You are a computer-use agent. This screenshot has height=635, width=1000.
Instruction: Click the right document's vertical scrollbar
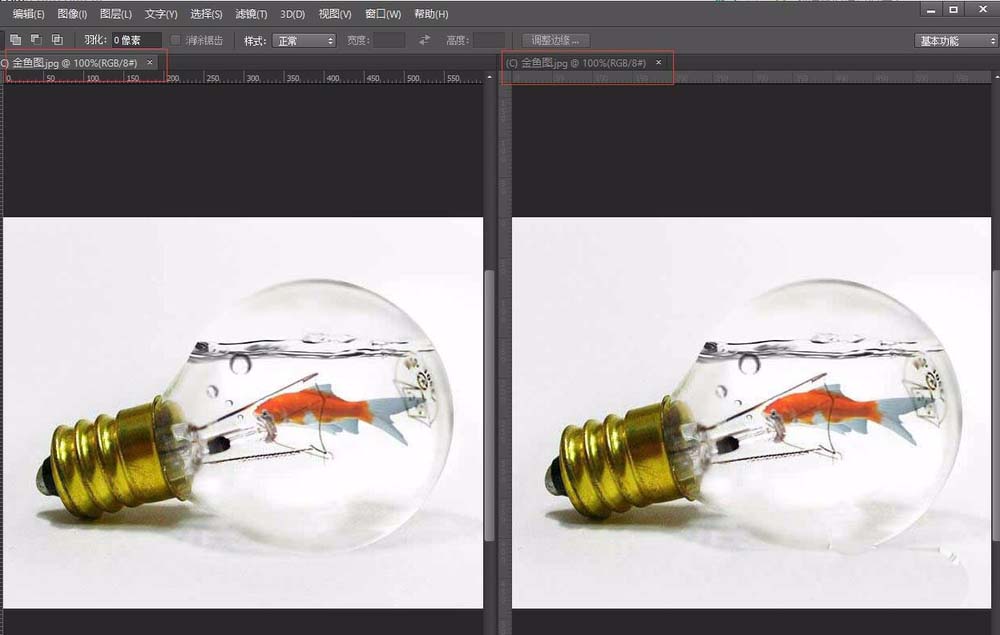(x=996, y=400)
